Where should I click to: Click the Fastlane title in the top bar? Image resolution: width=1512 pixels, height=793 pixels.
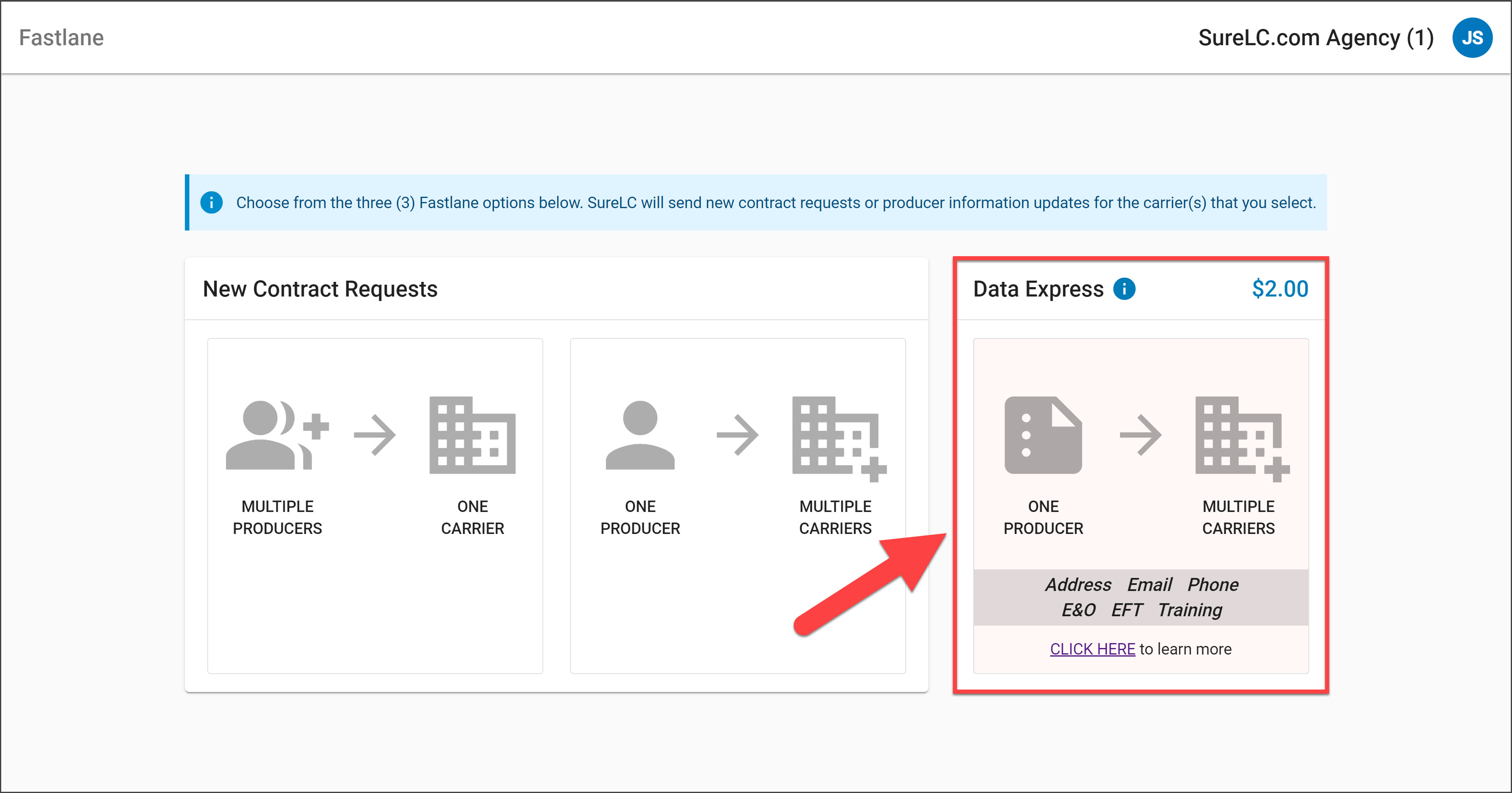[x=61, y=37]
